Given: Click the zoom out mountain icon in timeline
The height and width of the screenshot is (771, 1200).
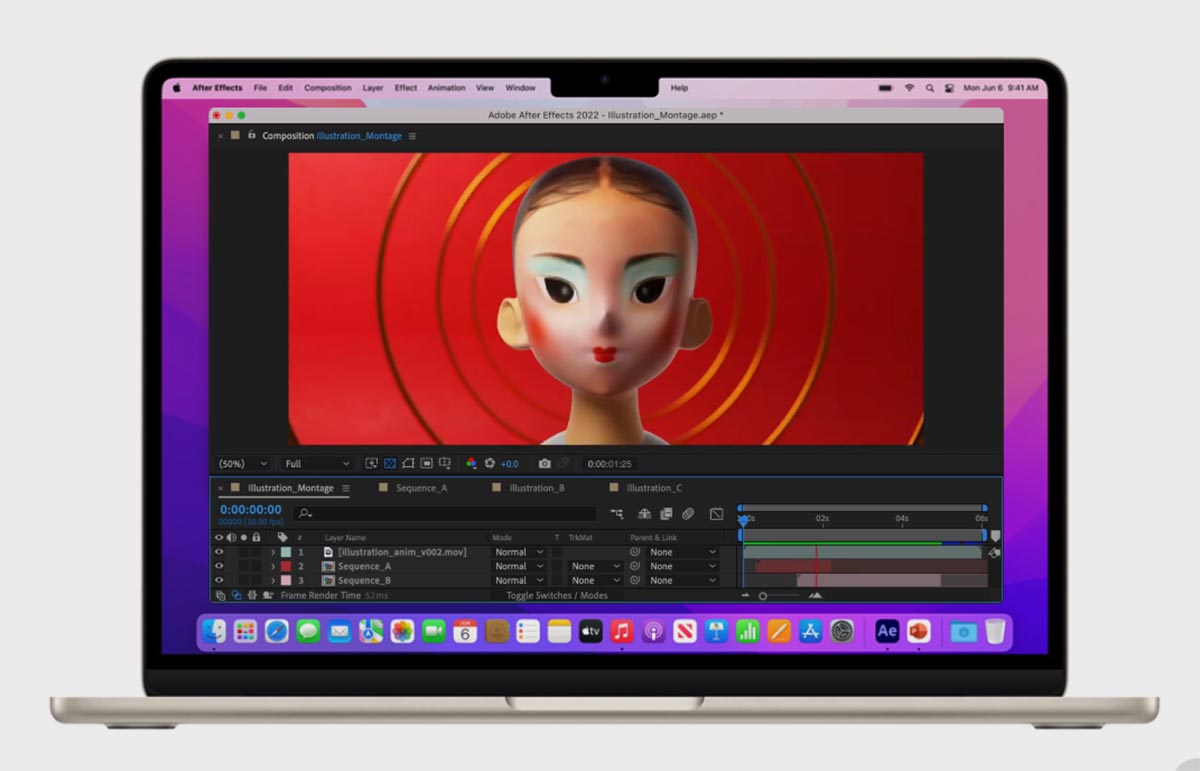Looking at the screenshot, I should click(x=744, y=595).
